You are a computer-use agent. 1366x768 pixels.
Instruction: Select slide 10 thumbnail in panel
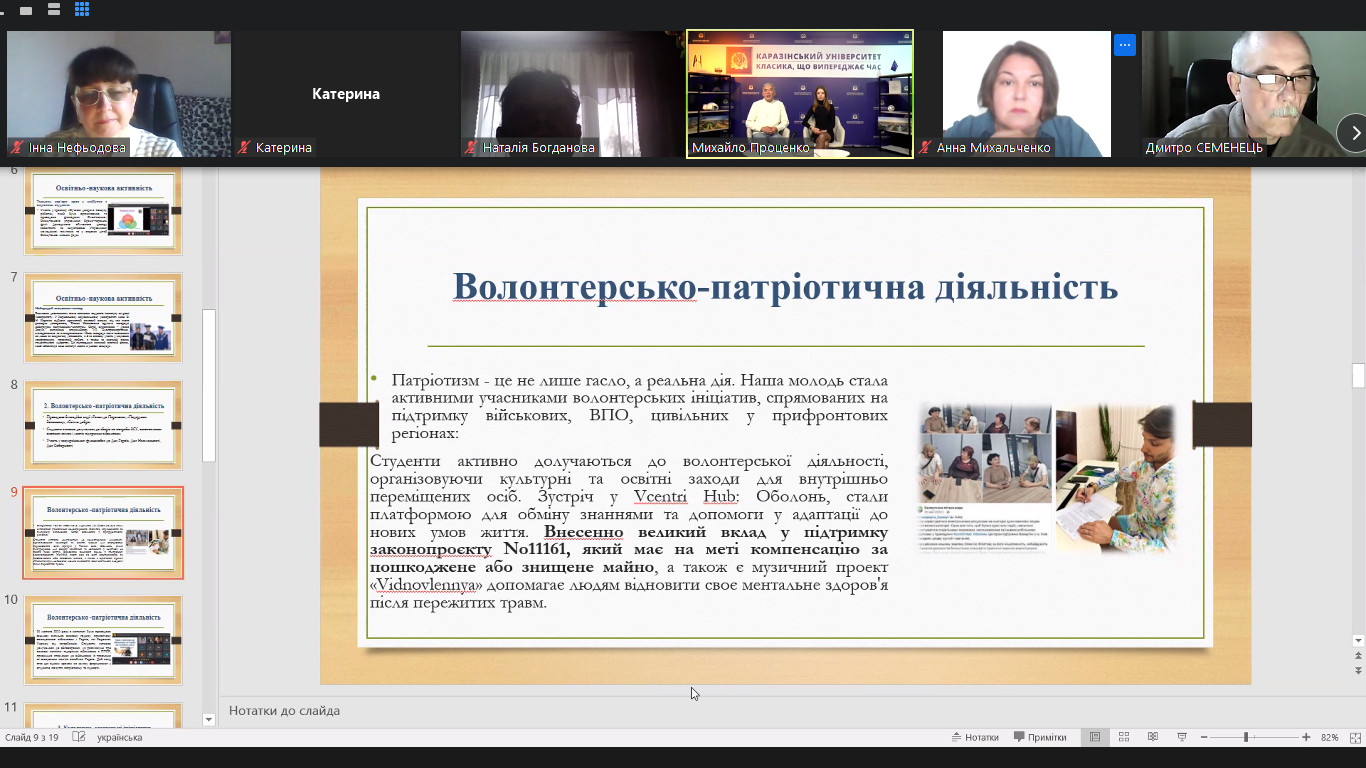click(x=103, y=640)
